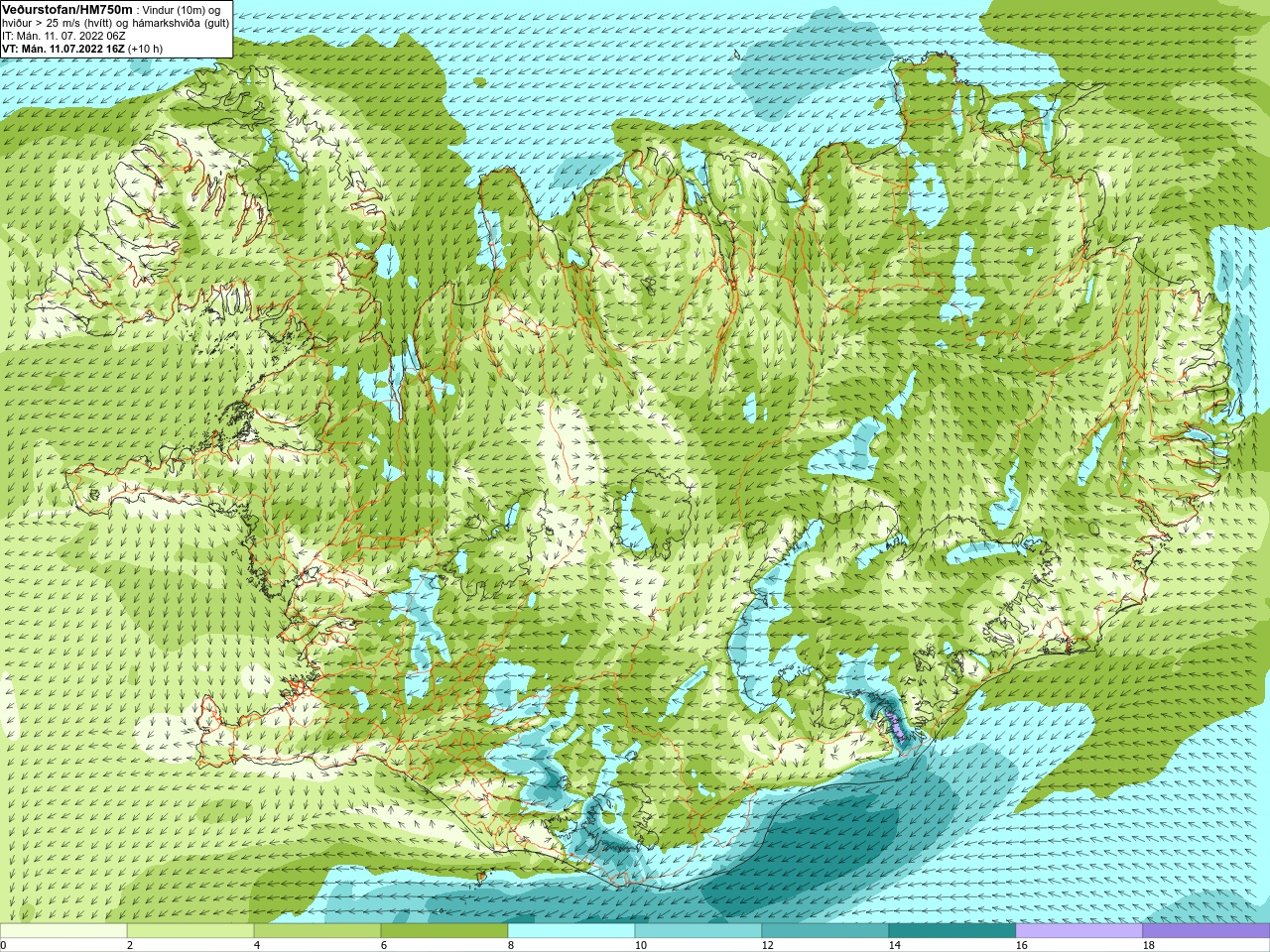Viewport: 1270px width, 952px height.
Task: Click the 2–4 m/s light green legend swatch
Action: (x=190, y=931)
